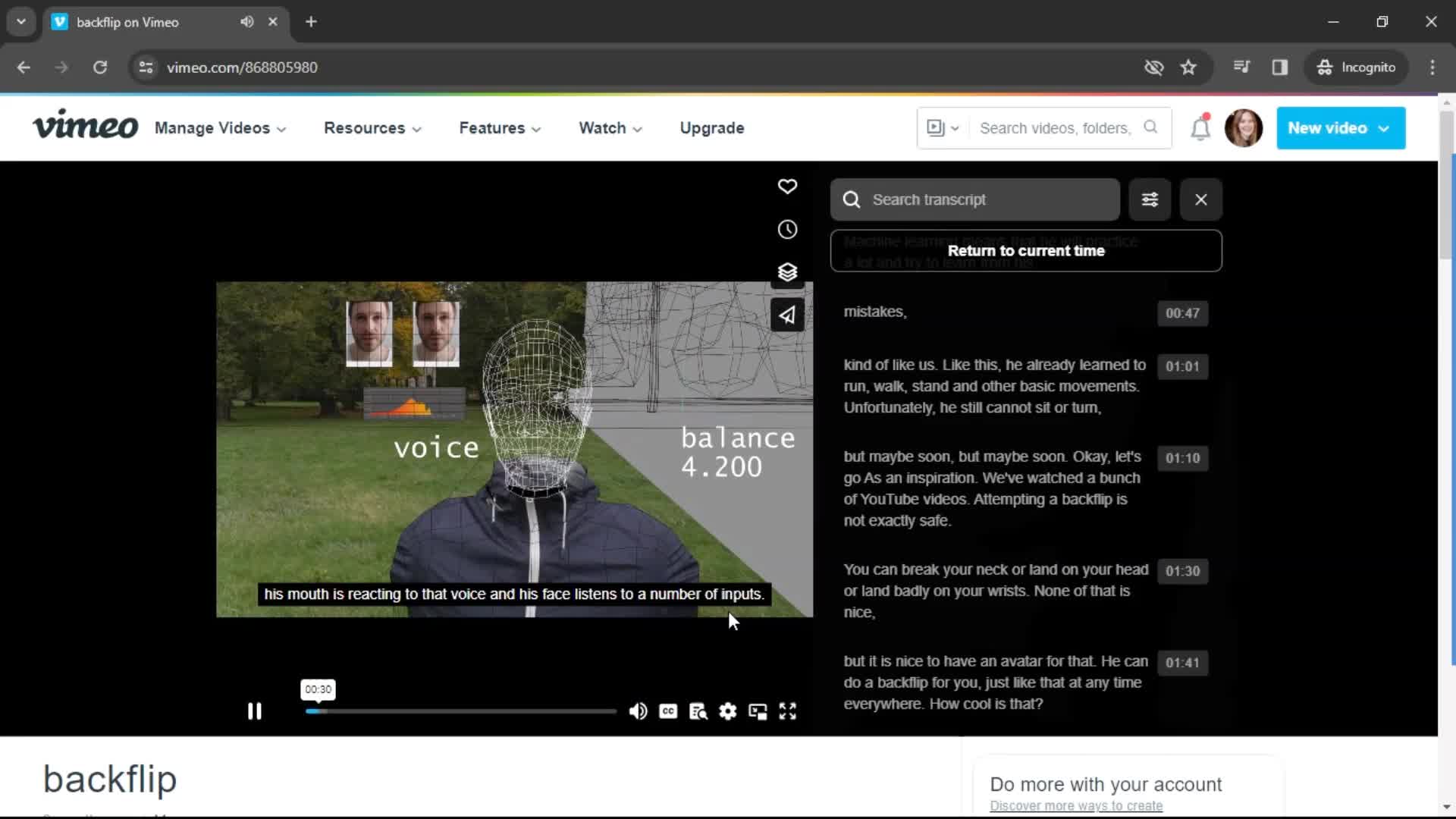The height and width of the screenshot is (819, 1456).
Task: Click the history/clock icon on the right sidebar
Action: [x=788, y=229]
